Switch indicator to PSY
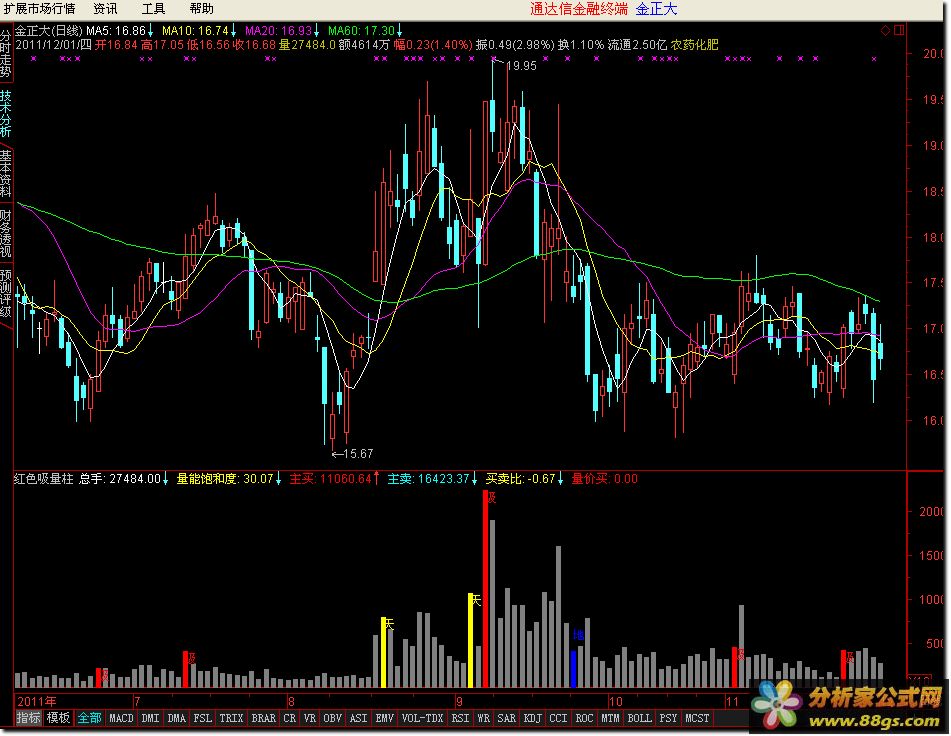This screenshot has width=951, height=736. click(x=668, y=718)
